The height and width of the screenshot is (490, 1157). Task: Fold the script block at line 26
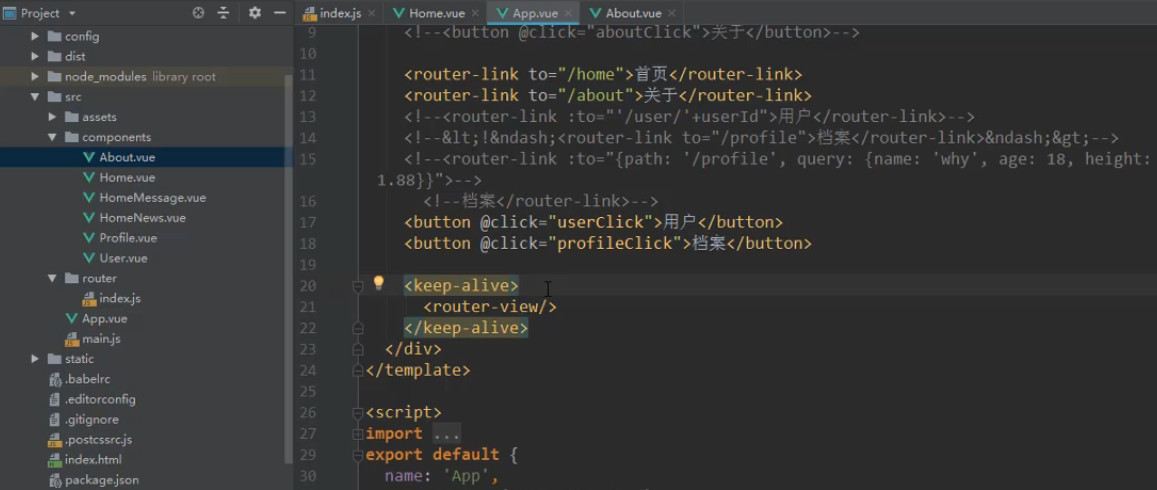(359, 413)
